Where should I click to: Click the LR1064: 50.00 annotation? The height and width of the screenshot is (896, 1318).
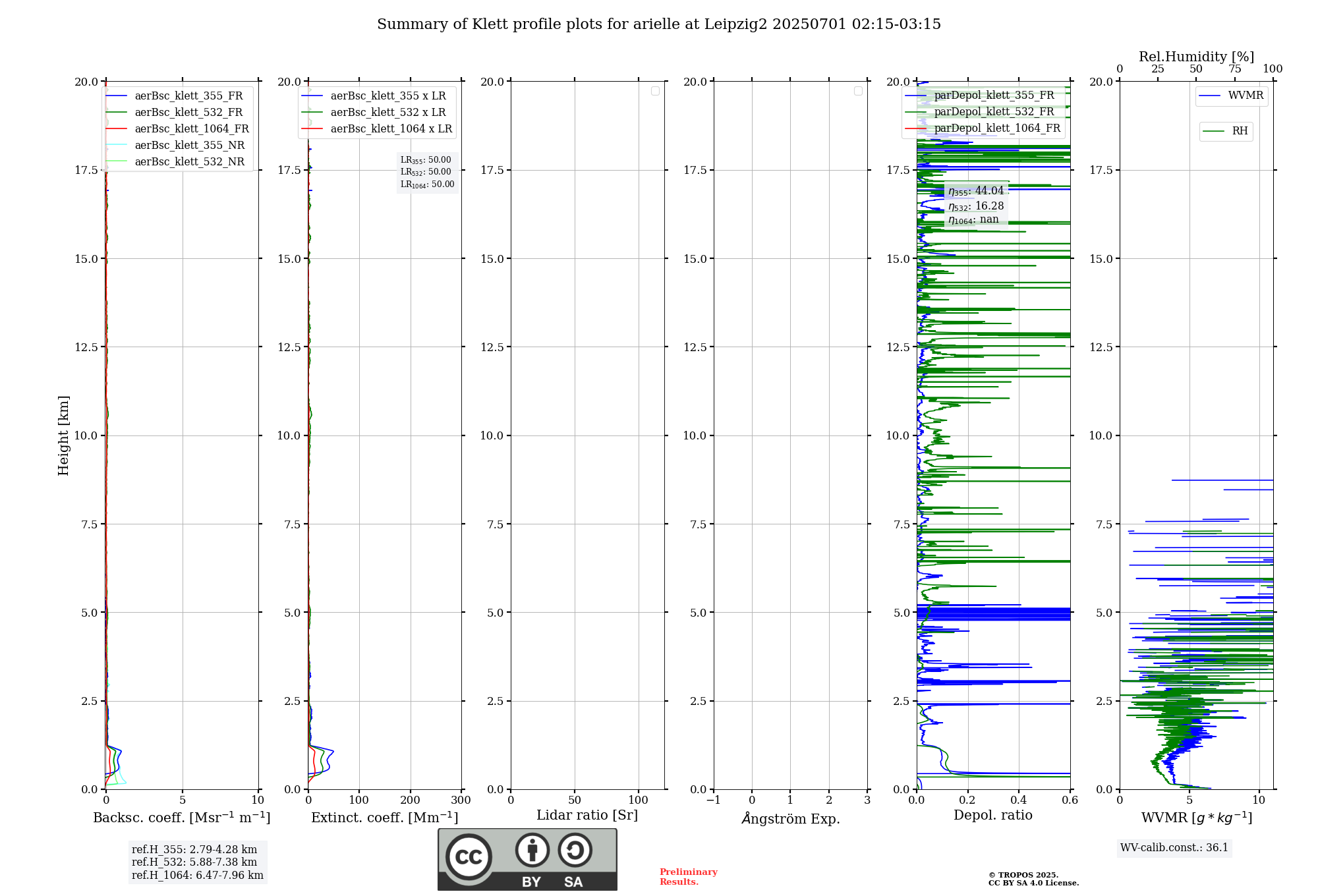coord(428,184)
